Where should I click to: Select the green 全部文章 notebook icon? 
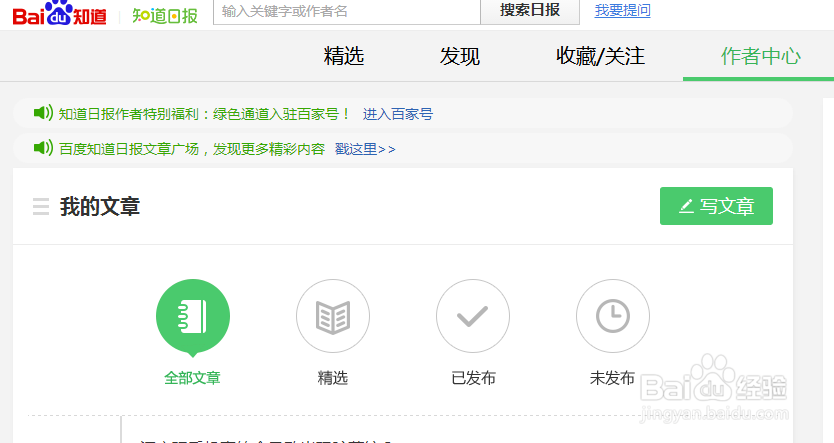tap(193, 316)
